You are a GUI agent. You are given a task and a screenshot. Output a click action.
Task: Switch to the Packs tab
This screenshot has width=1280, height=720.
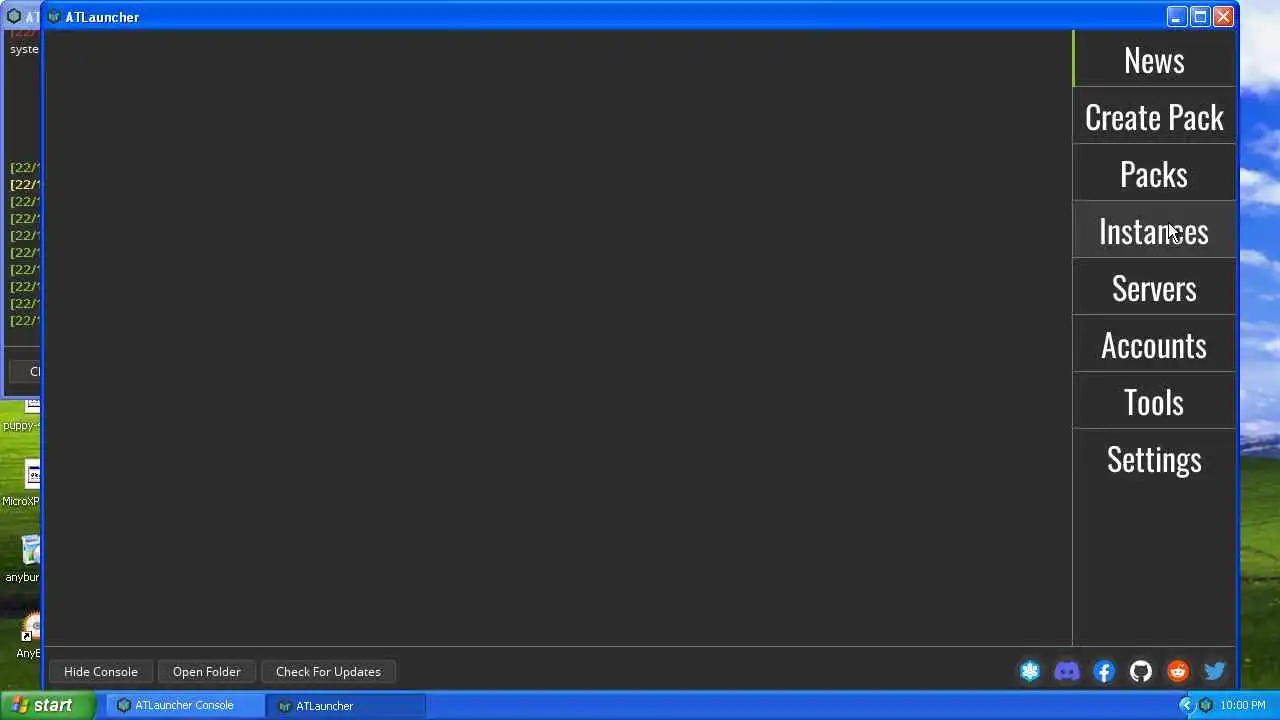coord(1154,174)
